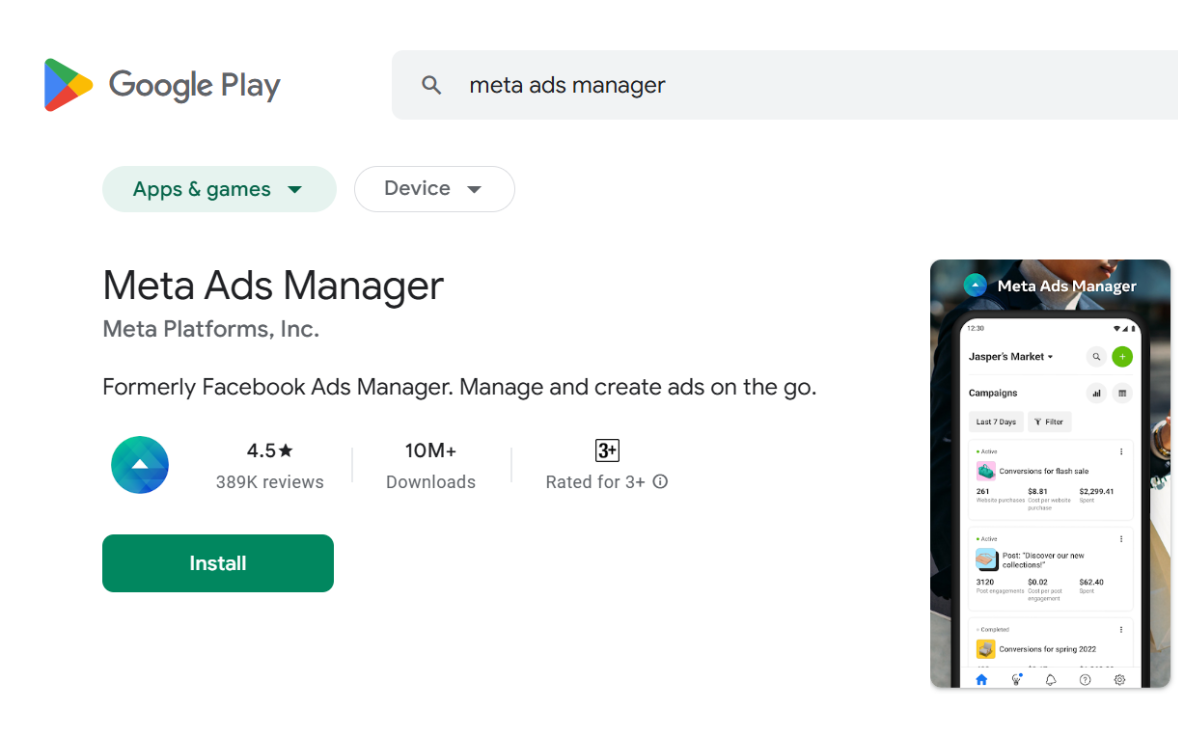Click the Meta Ads Manager app title
The height and width of the screenshot is (736, 1178).
273,286
